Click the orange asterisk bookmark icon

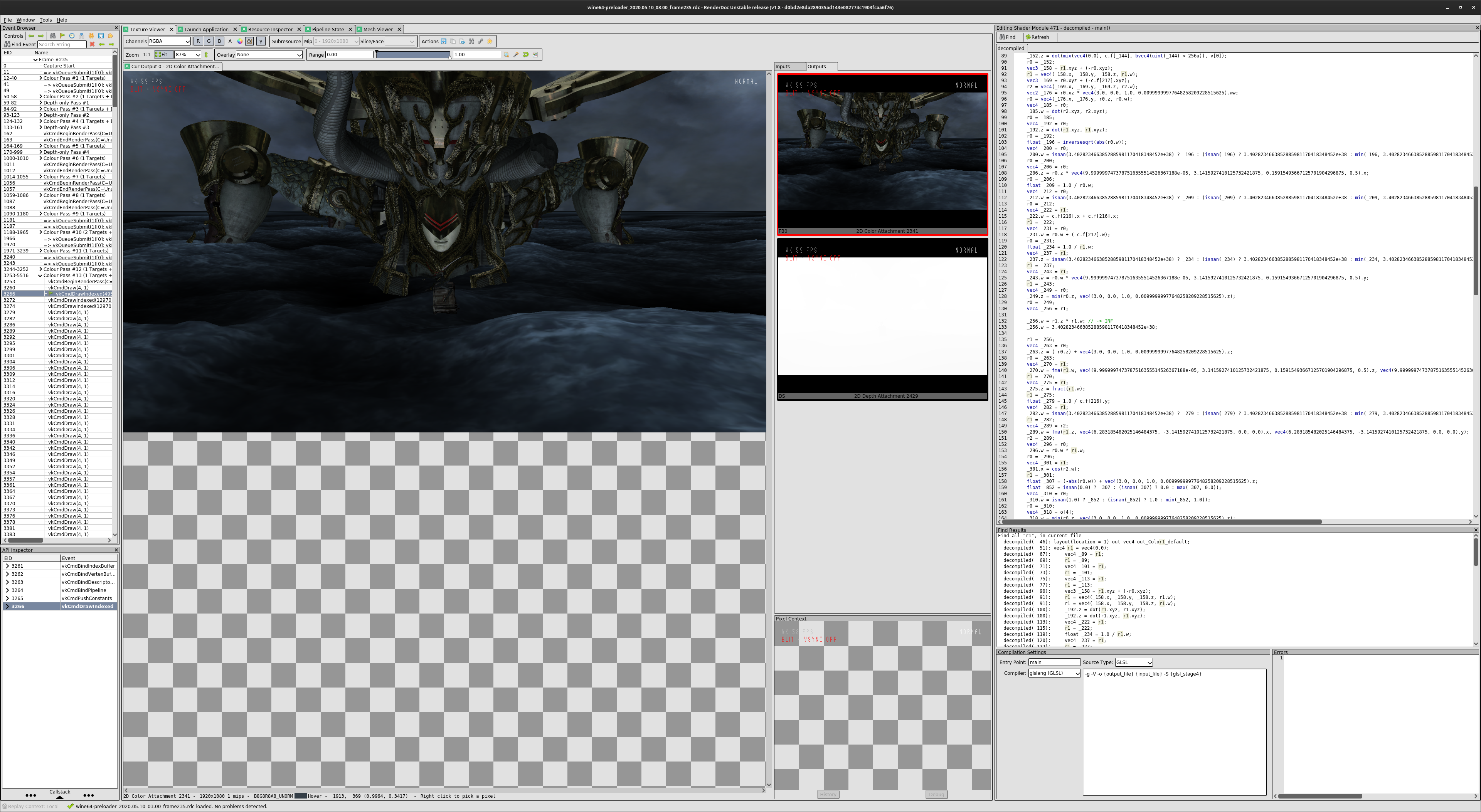tap(91, 35)
